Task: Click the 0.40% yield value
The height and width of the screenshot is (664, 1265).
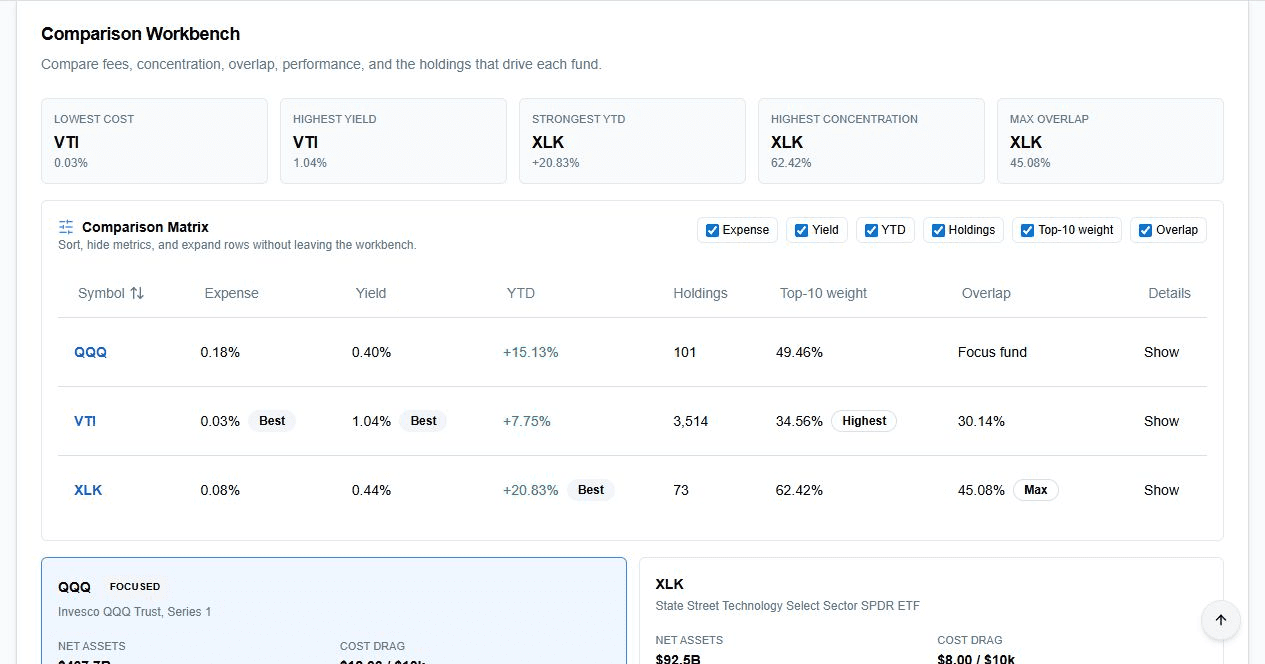Action: coord(371,352)
